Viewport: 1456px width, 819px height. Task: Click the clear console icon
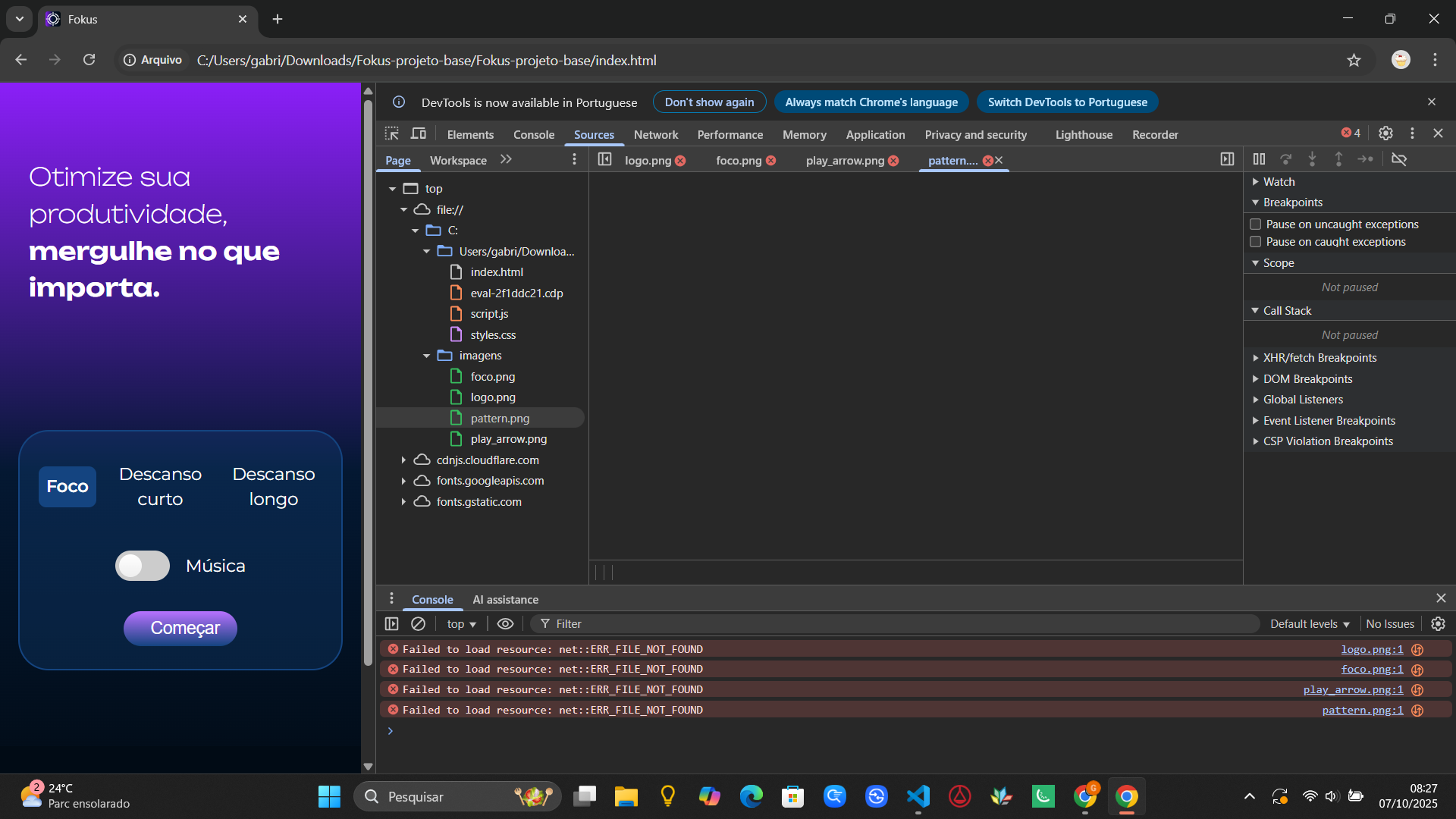click(x=418, y=623)
